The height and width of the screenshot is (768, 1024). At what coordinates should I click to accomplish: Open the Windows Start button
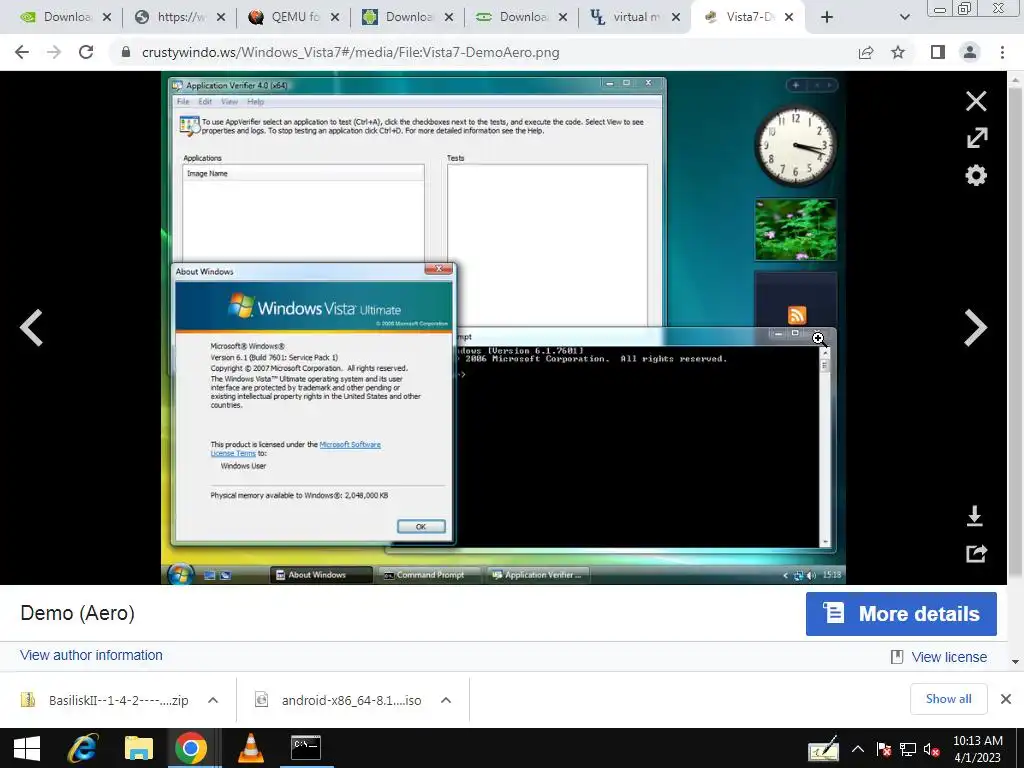(27, 748)
